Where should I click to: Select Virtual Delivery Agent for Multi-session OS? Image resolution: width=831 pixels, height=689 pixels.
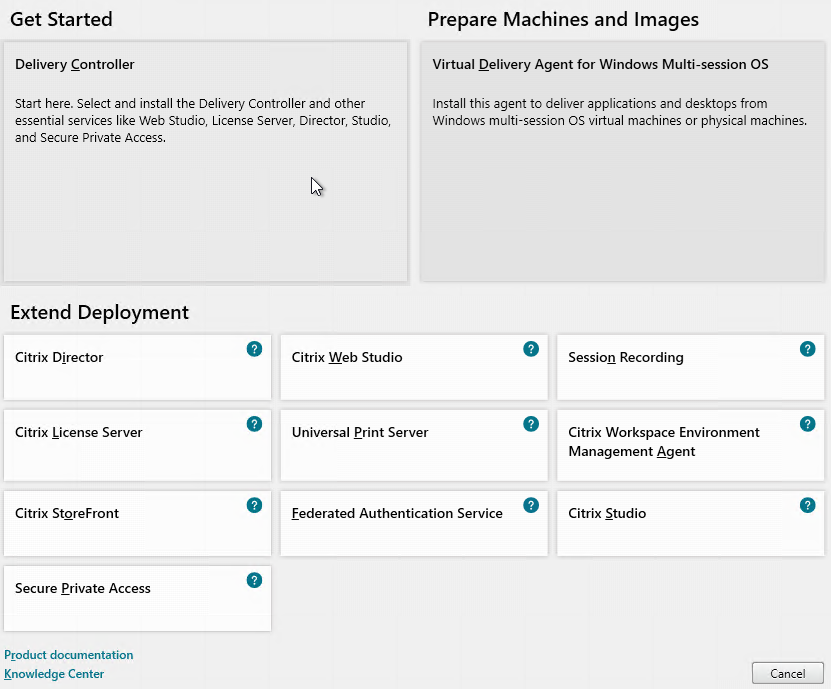623,162
